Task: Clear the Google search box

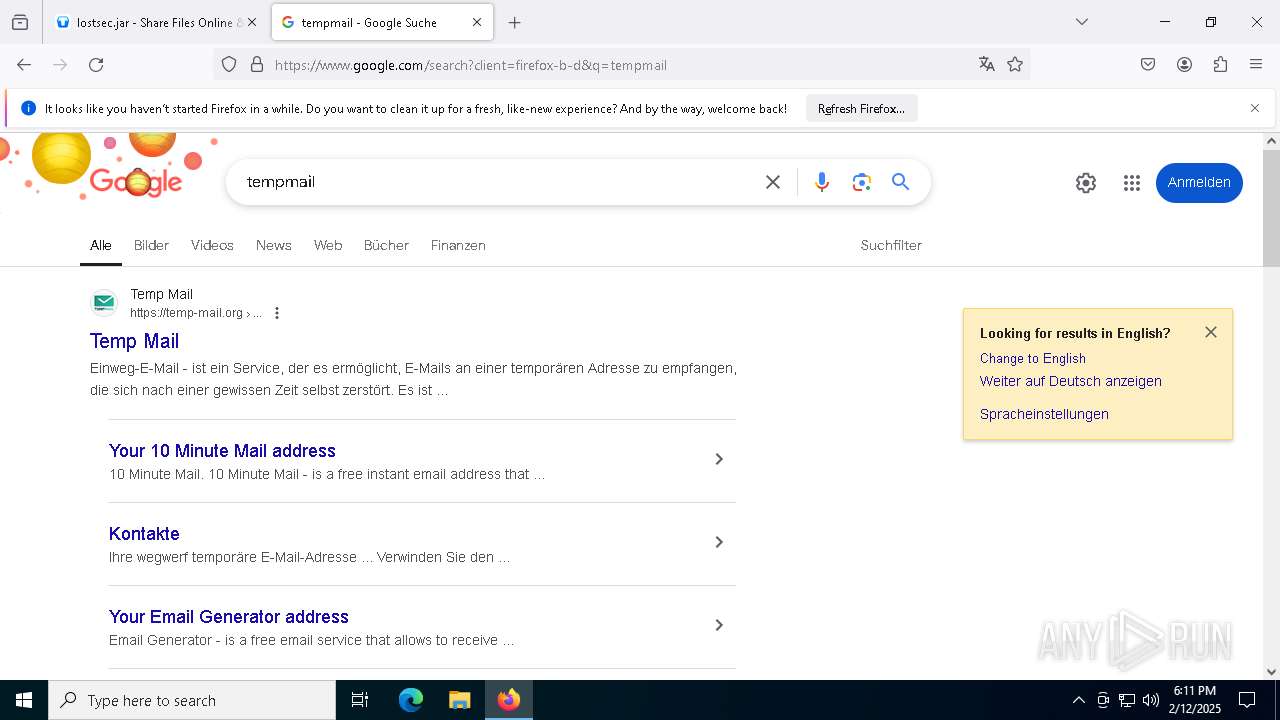Action: click(x=773, y=182)
